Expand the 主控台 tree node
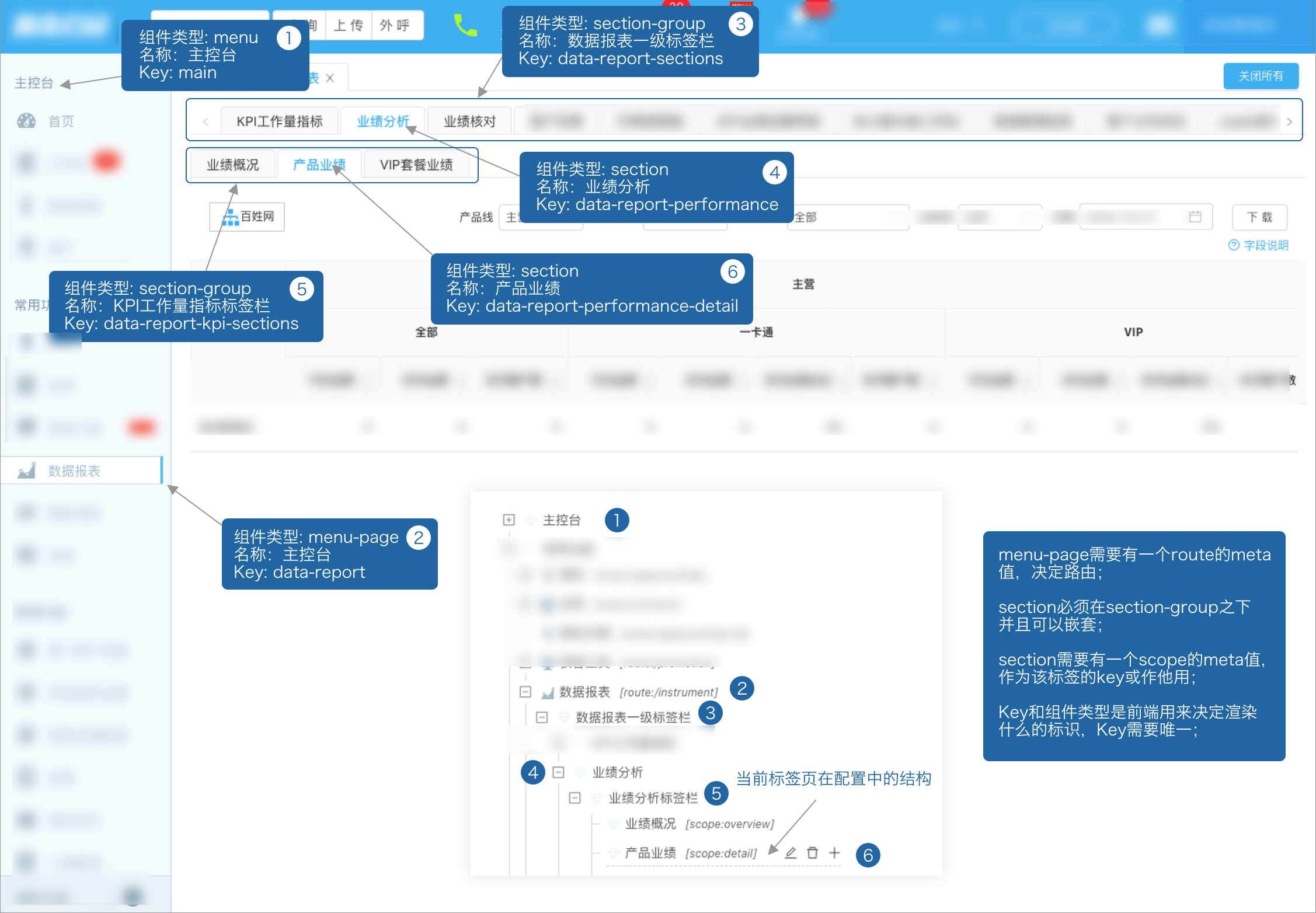Viewport: 1316px width, 913px height. click(x=509, y=520)
